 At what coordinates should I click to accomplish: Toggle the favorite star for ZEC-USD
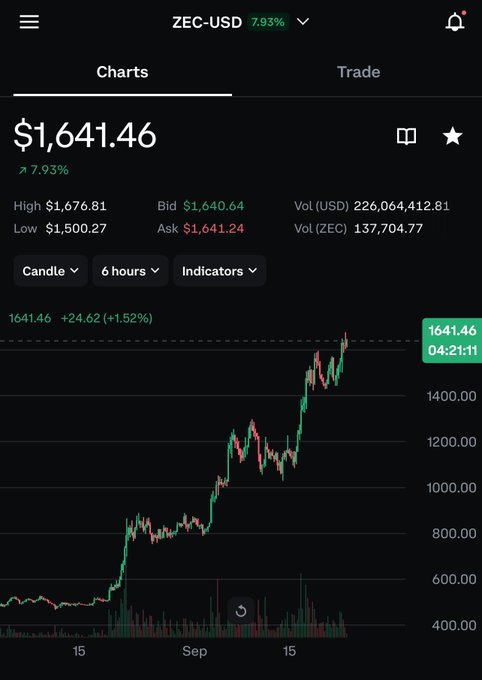452,137
